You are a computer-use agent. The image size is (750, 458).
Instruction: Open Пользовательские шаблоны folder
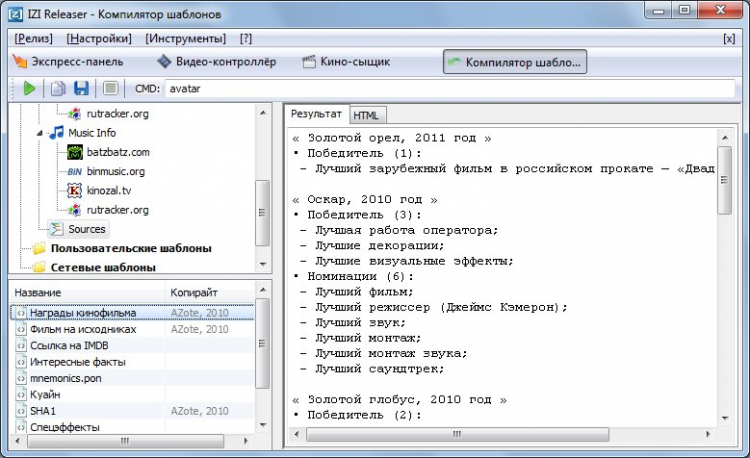click(x=131, y=248)
